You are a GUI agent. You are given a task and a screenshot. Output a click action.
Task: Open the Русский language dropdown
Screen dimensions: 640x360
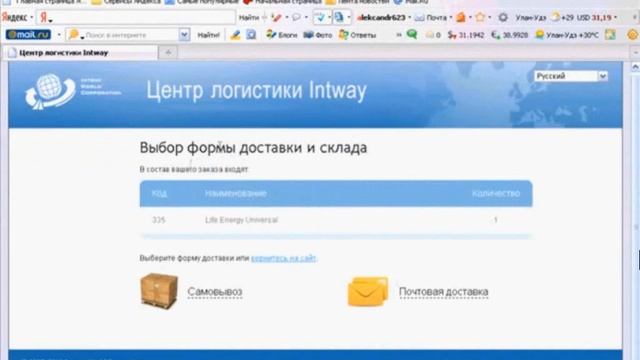(x=571, y=76)
